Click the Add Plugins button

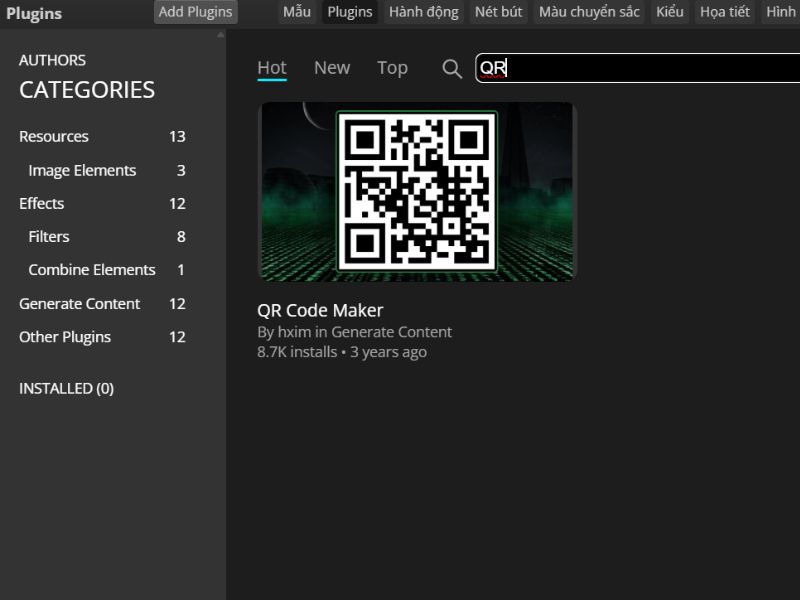(195, 12)
